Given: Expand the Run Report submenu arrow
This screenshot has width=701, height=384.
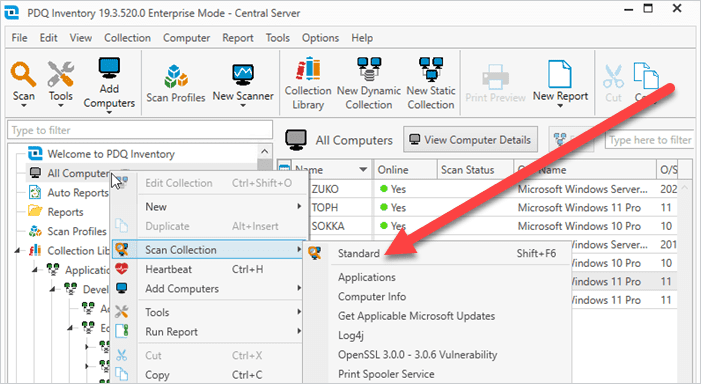Looking at the screenshot, I should (x=299, y=331).
